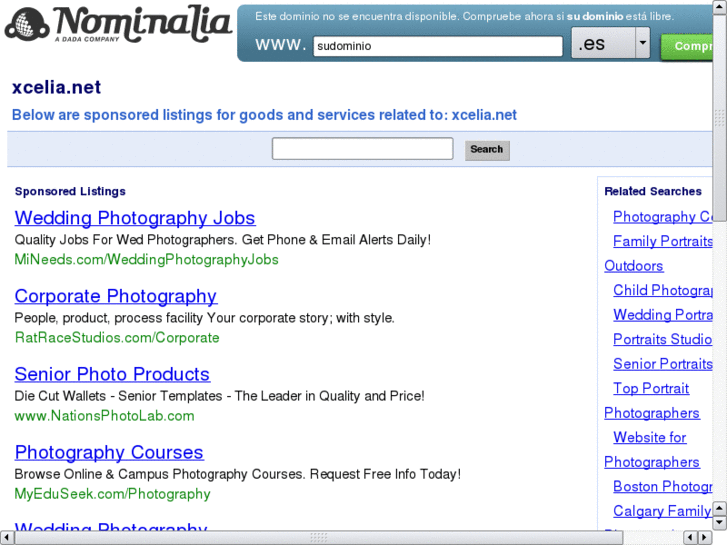Click www.NationsPhotoLab.com URL

104,416
